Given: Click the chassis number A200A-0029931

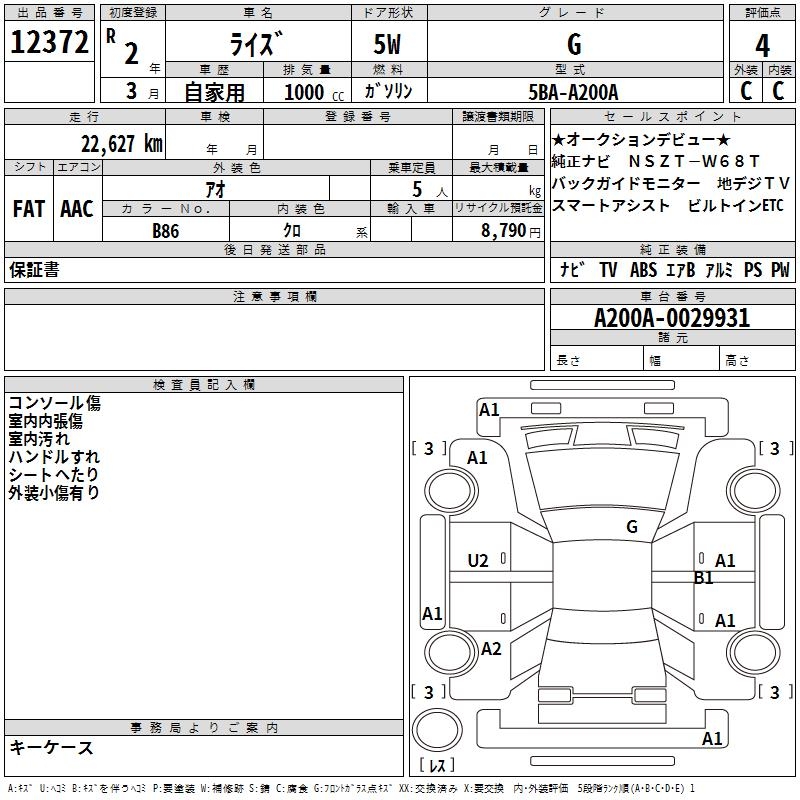Looking at the screenshot, I should [671, 319].
